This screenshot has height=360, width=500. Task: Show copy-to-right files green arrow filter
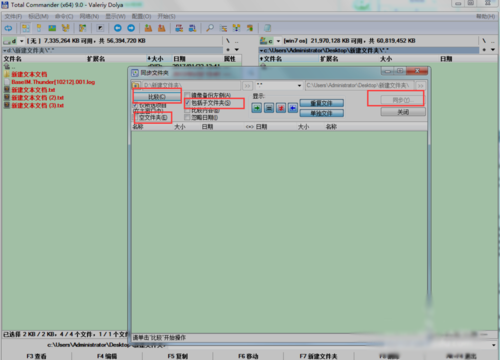click(257, 108)
